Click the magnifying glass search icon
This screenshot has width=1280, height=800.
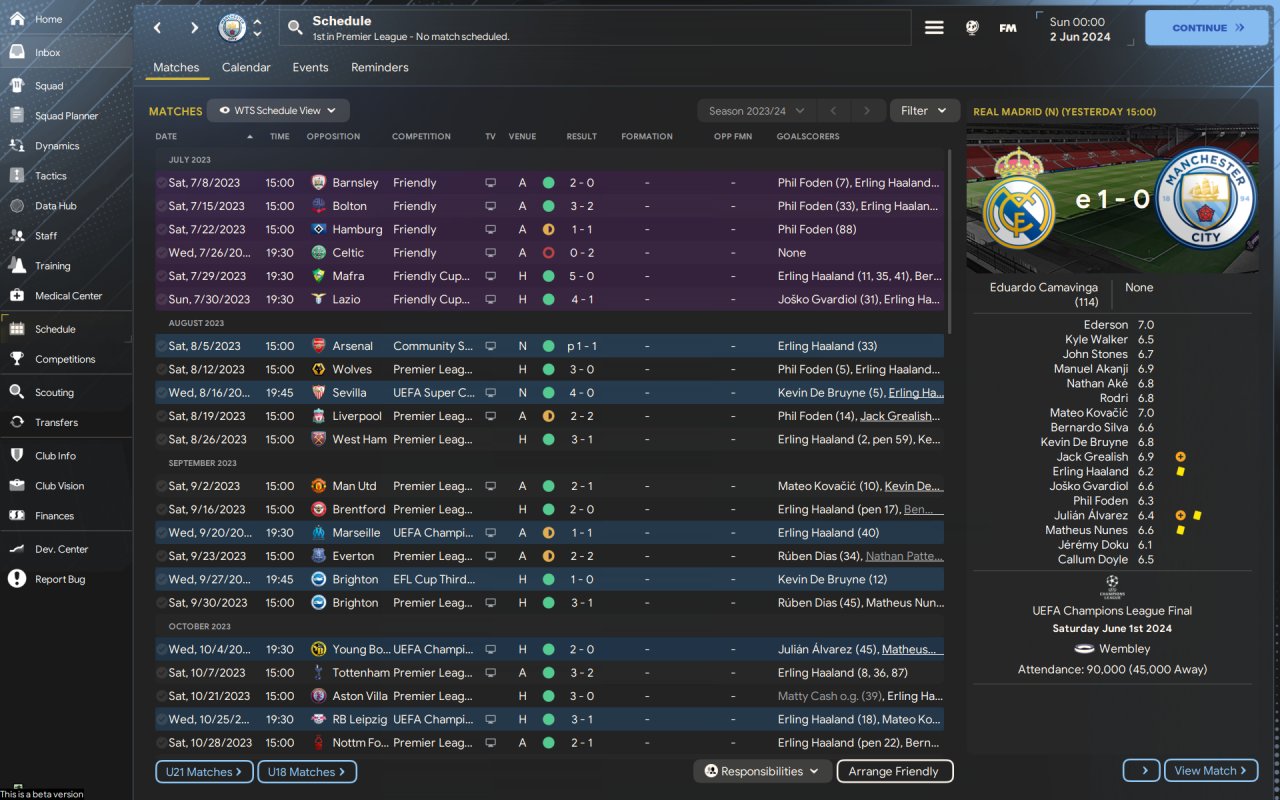[x=295, y=28]
